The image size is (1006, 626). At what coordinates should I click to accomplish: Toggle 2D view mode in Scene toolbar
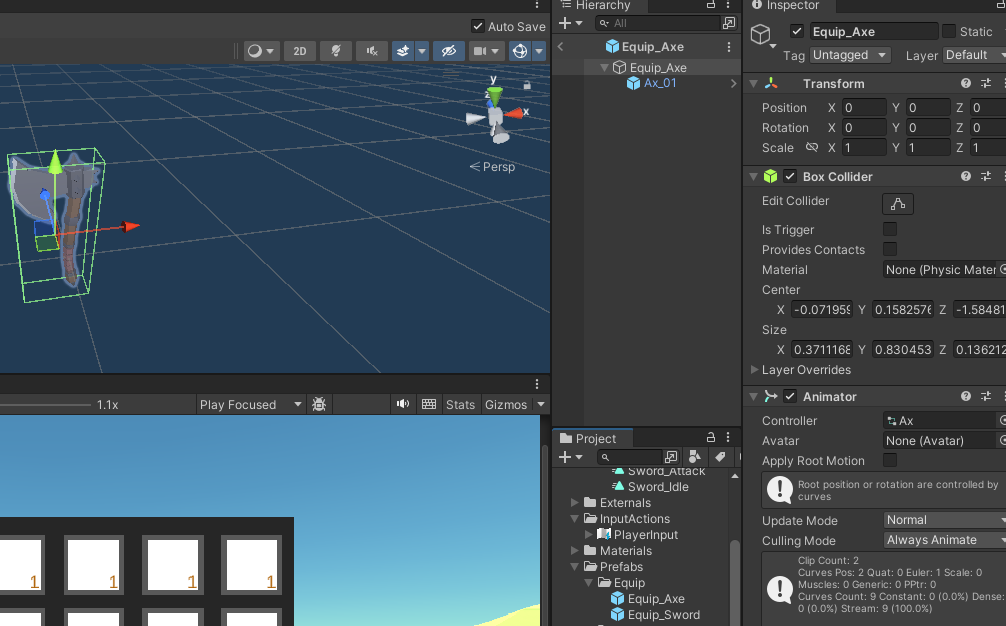click(x=300, y=51)
